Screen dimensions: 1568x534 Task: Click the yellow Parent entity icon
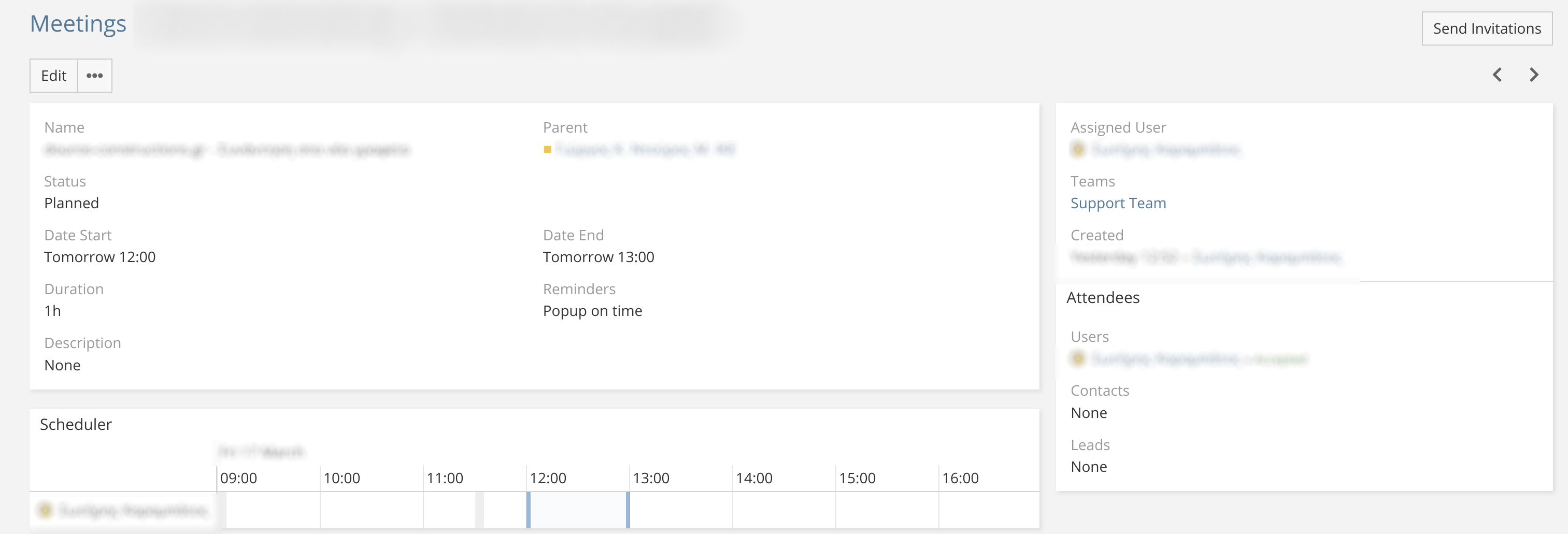547,150
